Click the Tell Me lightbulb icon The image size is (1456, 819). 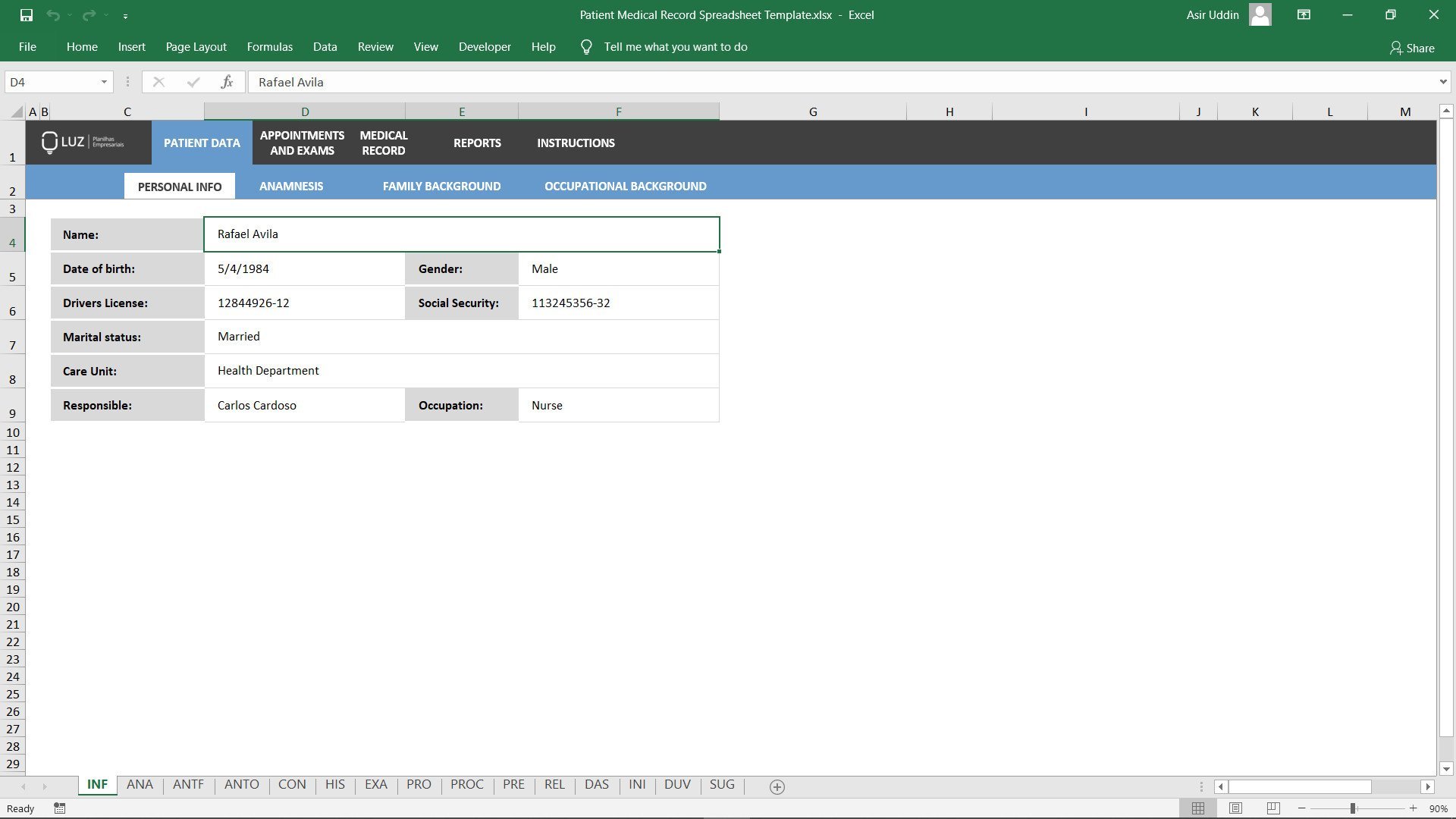point(585,46)
